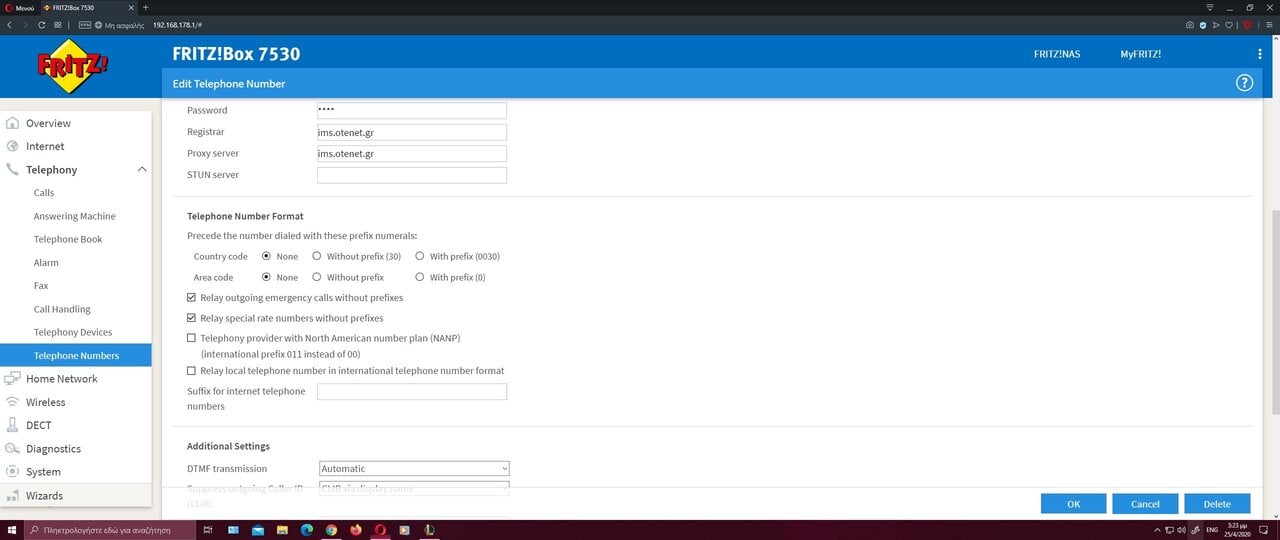Open the MyFRITZ! link

[1141, 54]
